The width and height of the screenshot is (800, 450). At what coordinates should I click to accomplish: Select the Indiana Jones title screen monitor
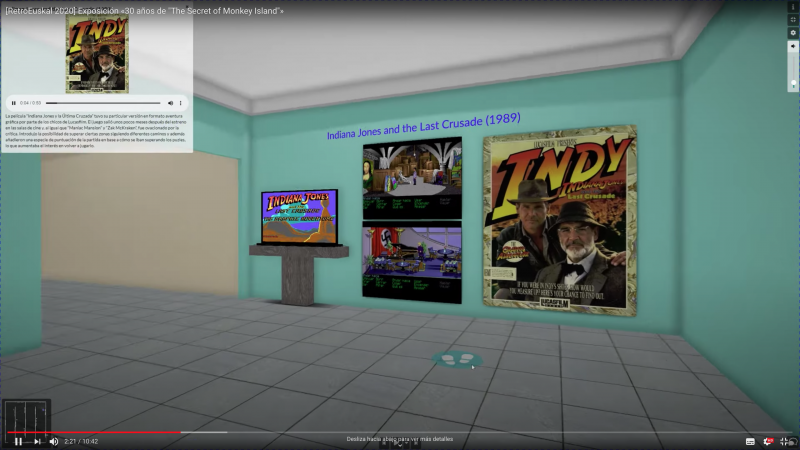click(299, 217)
